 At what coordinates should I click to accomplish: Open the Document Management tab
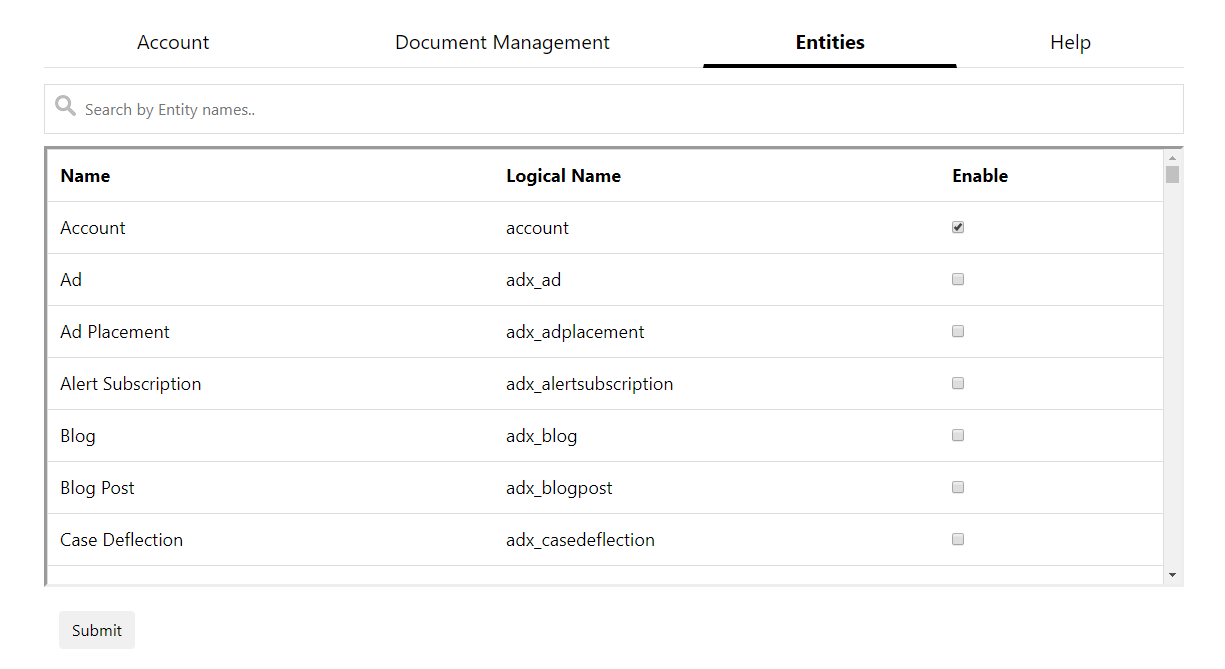coord(502,42)
